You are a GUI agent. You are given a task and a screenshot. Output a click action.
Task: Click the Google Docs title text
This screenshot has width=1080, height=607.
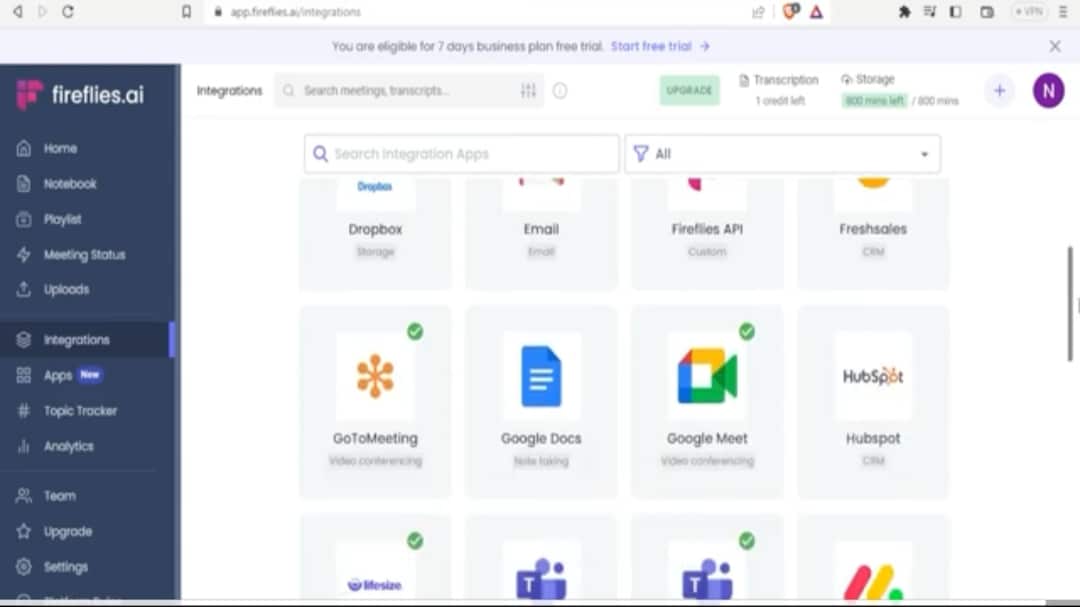541,438
